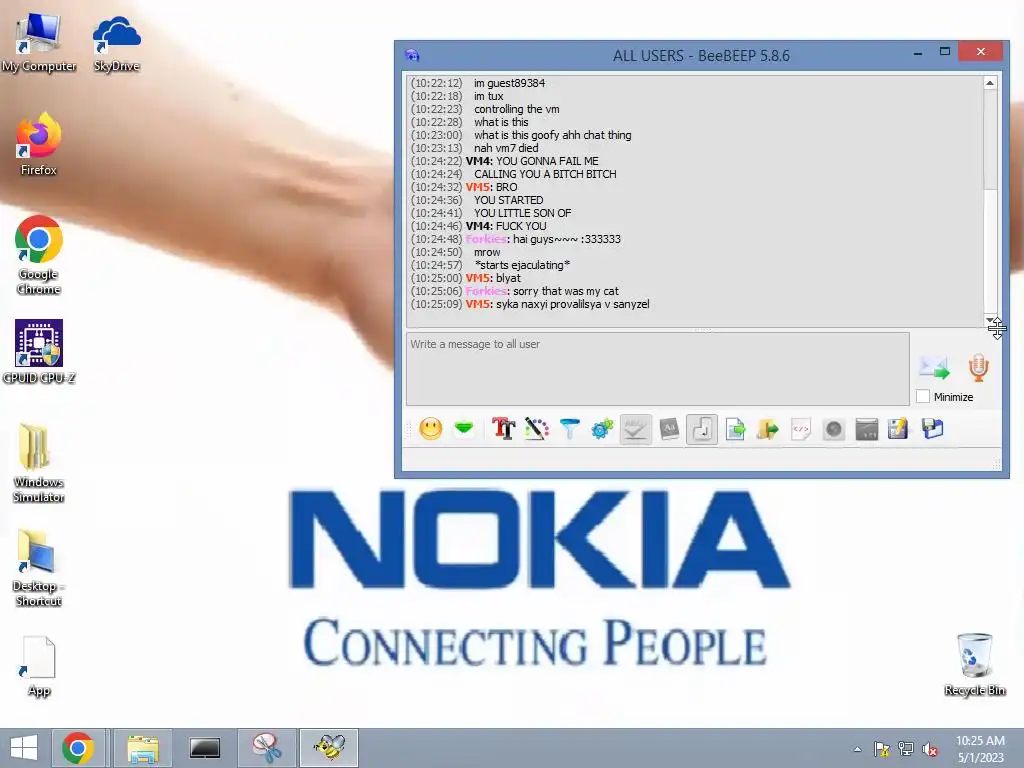The width and height of the screenshot is (1024, 768).
Task: Record voice message with microphone icon
Action: click(978, 368)
